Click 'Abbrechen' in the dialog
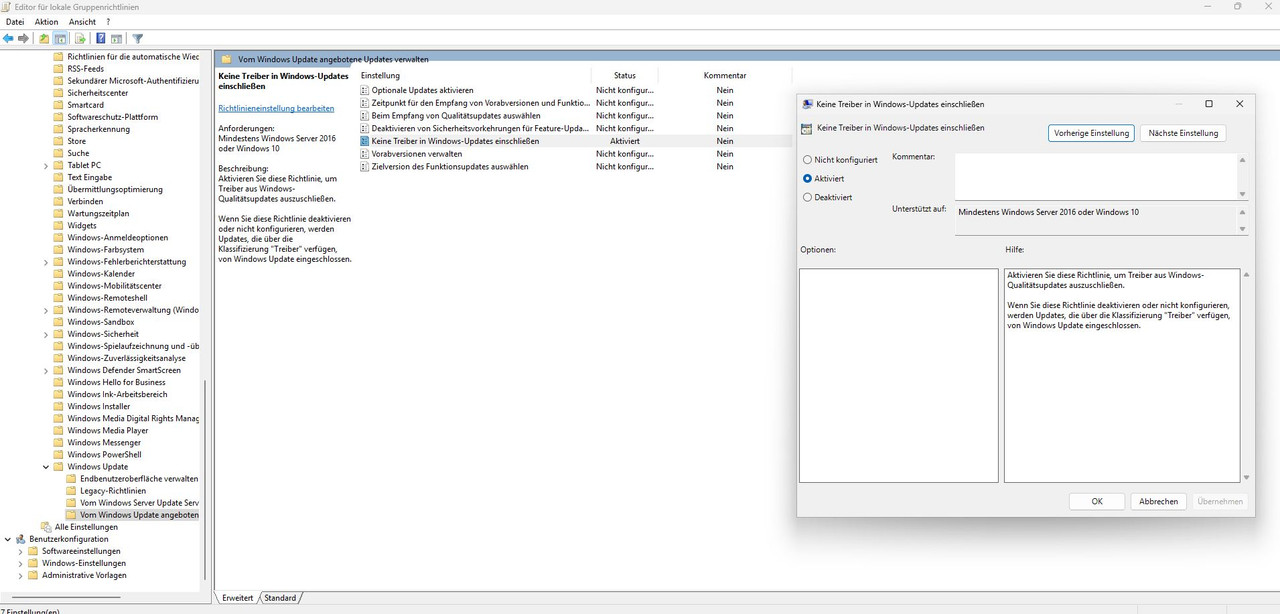The height and width of the screenshot is (614, 1280). [x=1158, y=502]
